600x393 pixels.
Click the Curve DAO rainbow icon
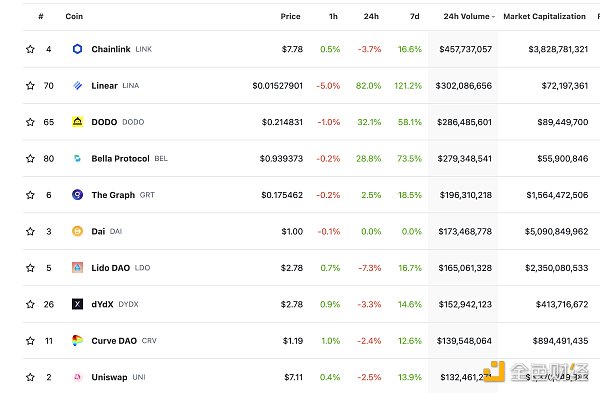click(x=77, y=341)
